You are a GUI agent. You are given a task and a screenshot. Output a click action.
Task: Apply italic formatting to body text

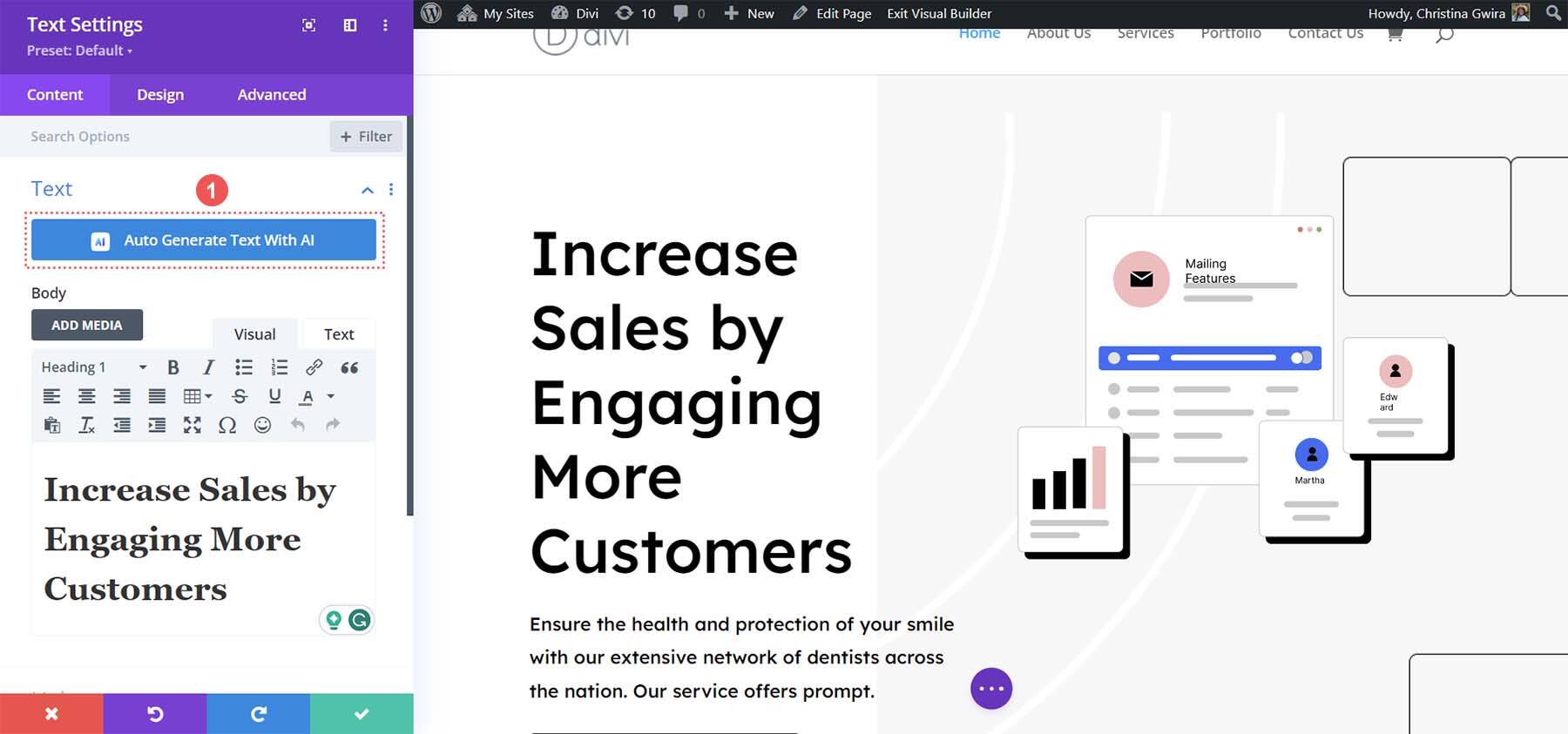point(208,367)
